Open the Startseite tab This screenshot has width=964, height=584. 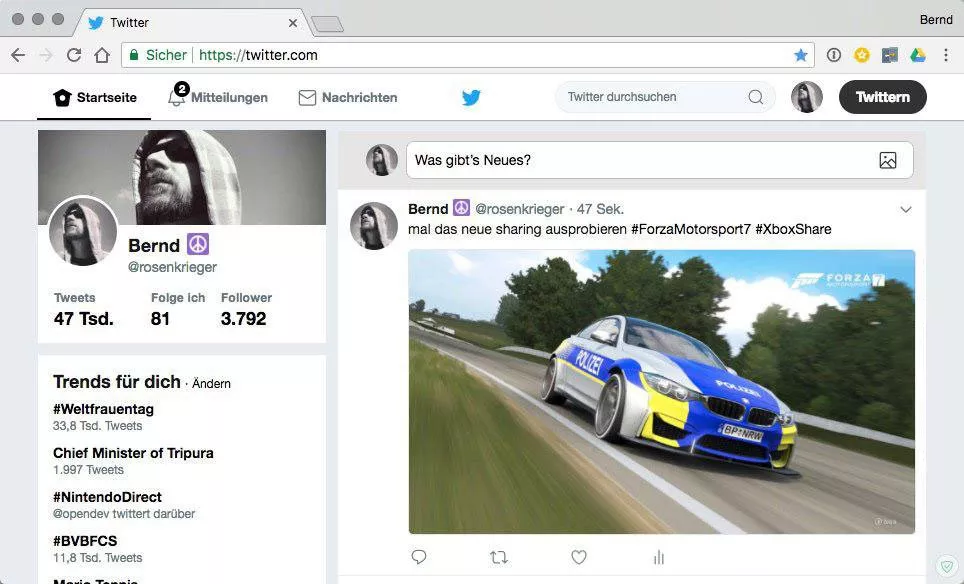pos(95,97)
